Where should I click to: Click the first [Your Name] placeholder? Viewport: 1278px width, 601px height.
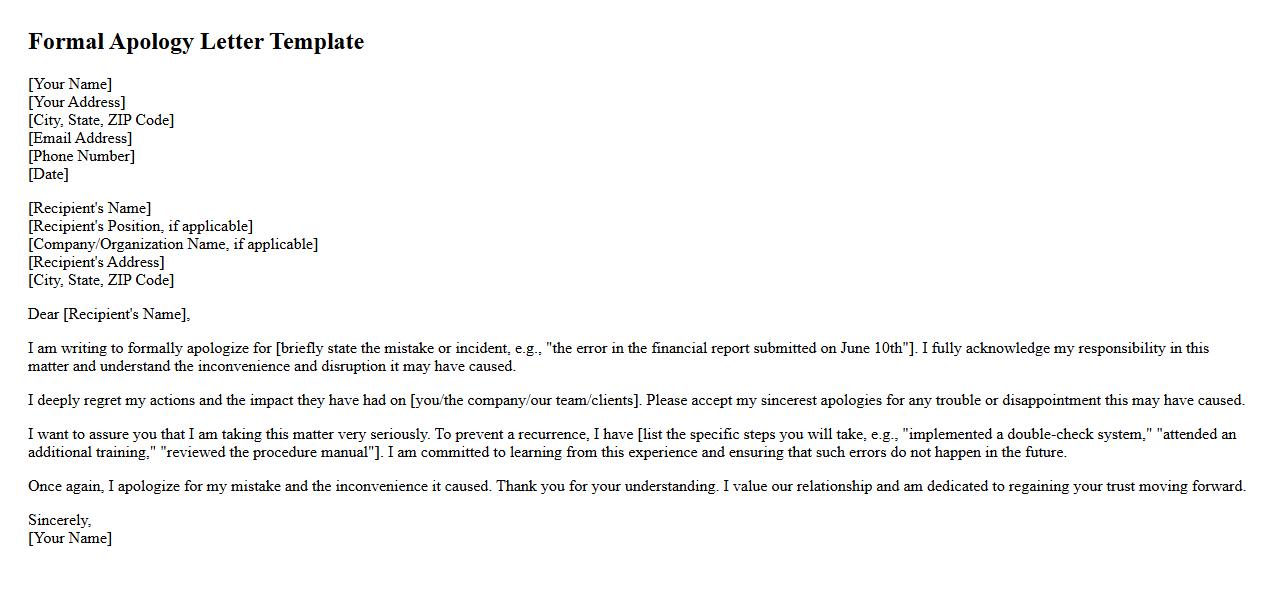(x=70, y=84)
